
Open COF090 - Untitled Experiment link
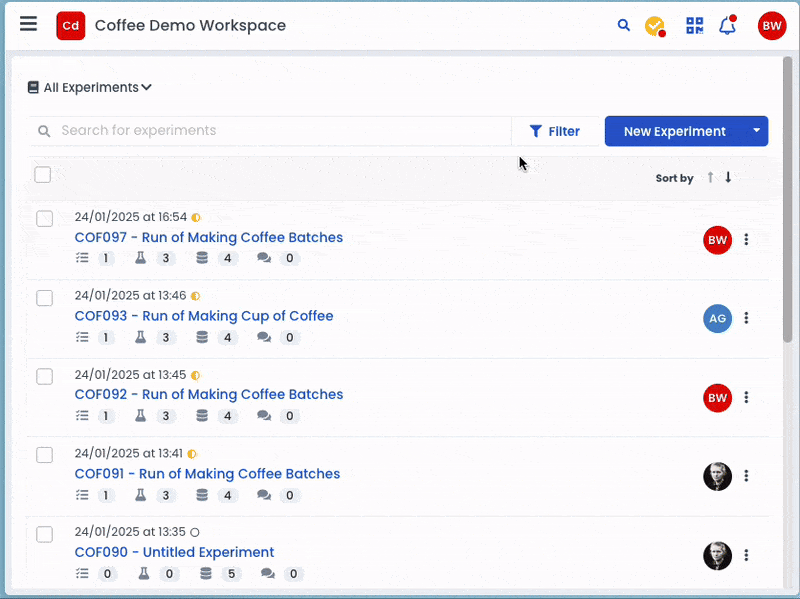click(174, 552)
